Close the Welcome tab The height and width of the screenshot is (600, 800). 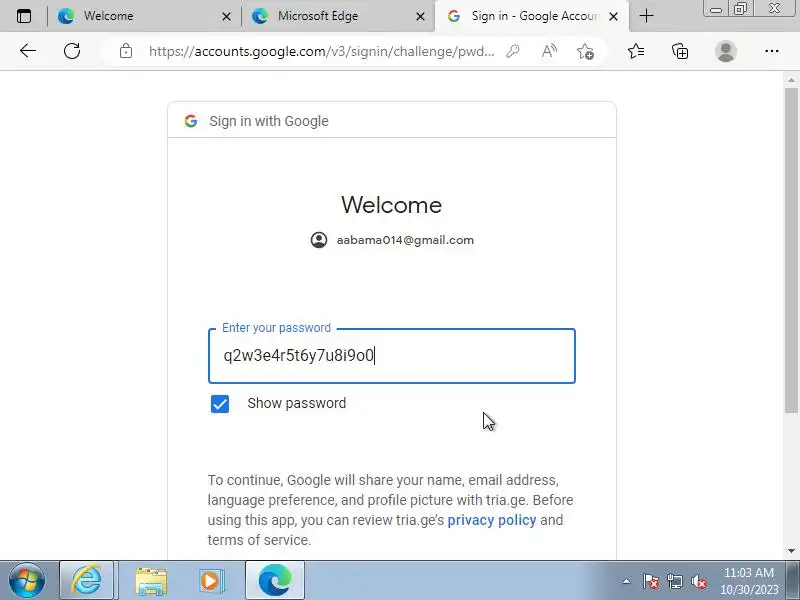click(227, 17)
